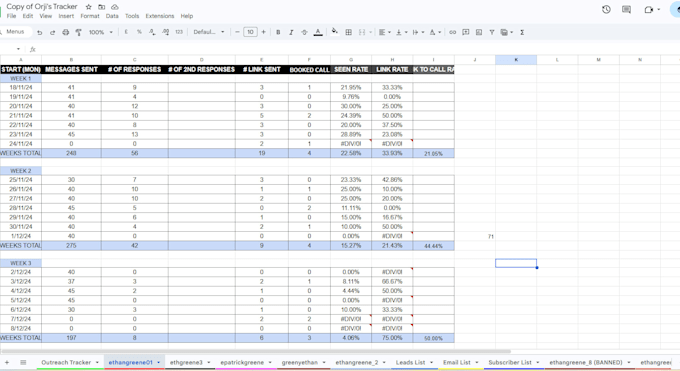Check cloud save status icon
The height and width of the screenshot is (371, 680).
[x=115, y=7]
